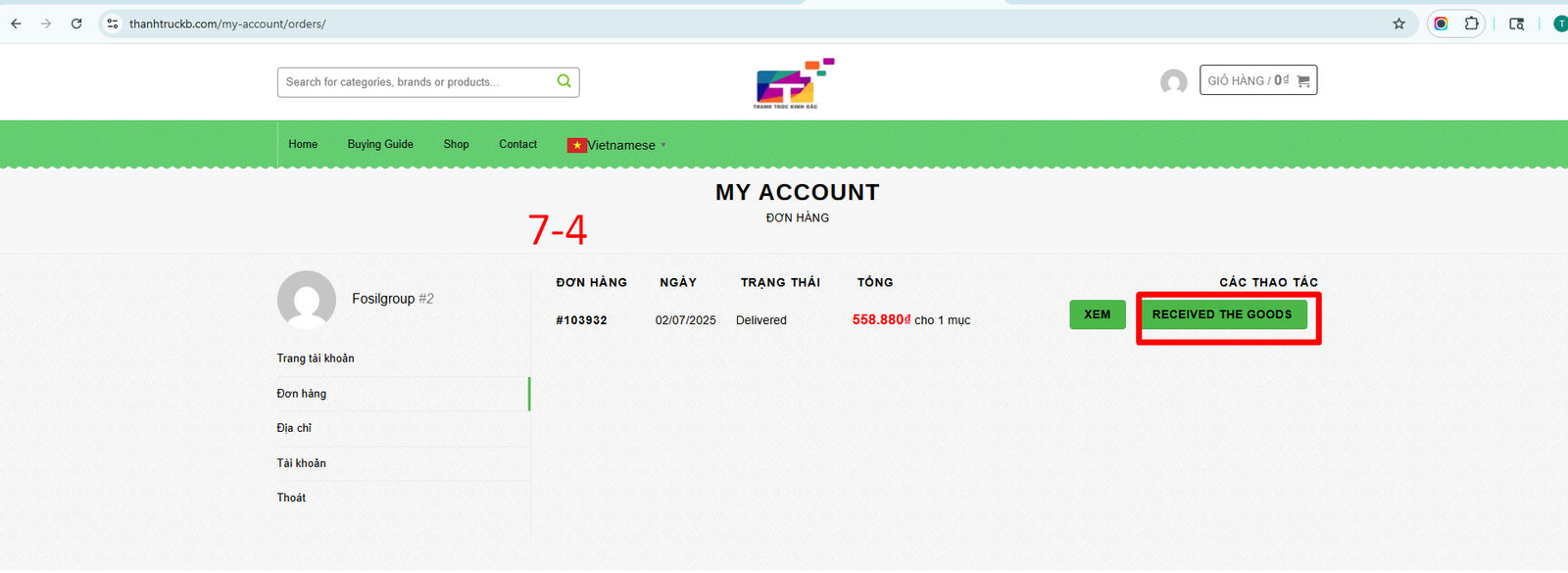Click the address bar URL
1568x573 pixels.
[x=227, y=24]
